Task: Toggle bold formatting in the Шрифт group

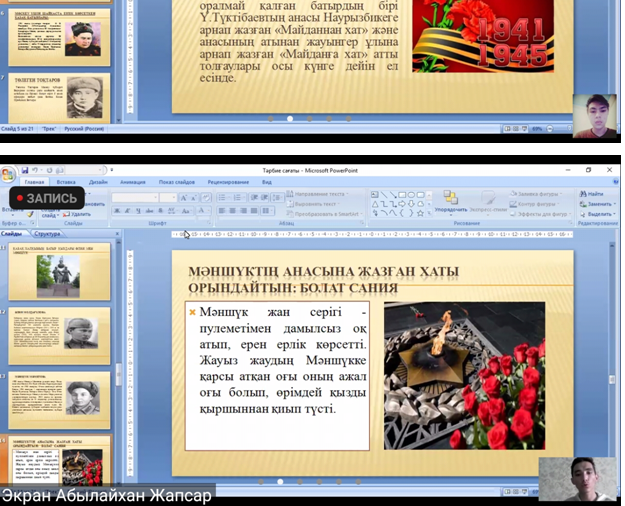Action: click(116, 211)
